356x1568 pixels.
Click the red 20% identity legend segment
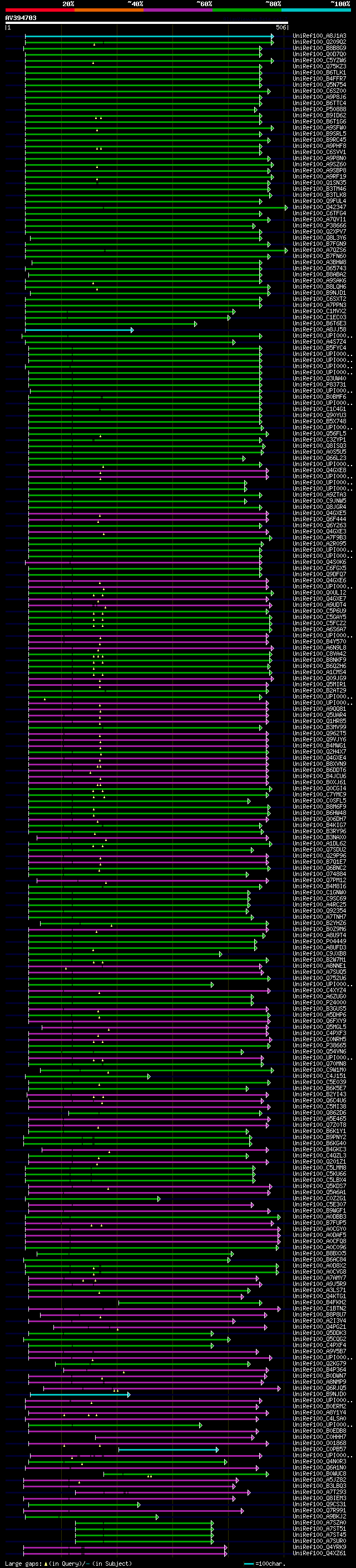(x=39, y=10)
